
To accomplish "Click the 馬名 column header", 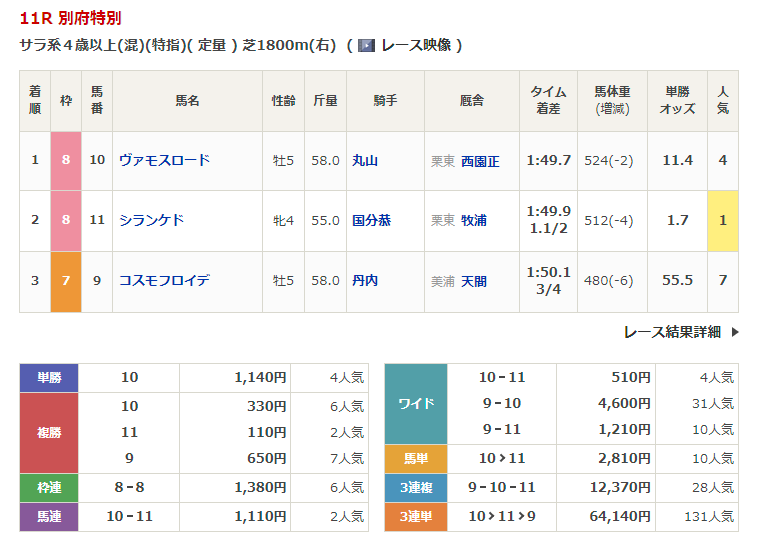I will [188, 101].
